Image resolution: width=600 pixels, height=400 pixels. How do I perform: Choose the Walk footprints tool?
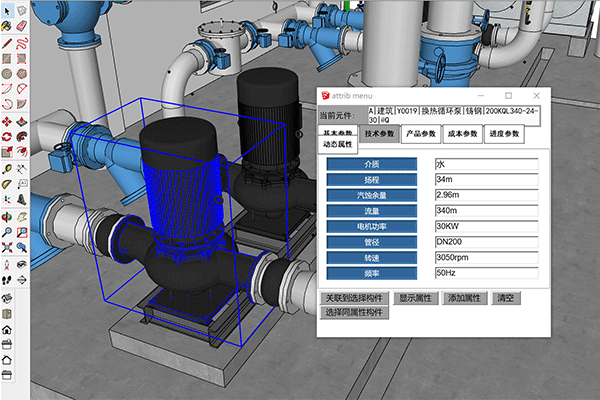[x=7, y=280]
